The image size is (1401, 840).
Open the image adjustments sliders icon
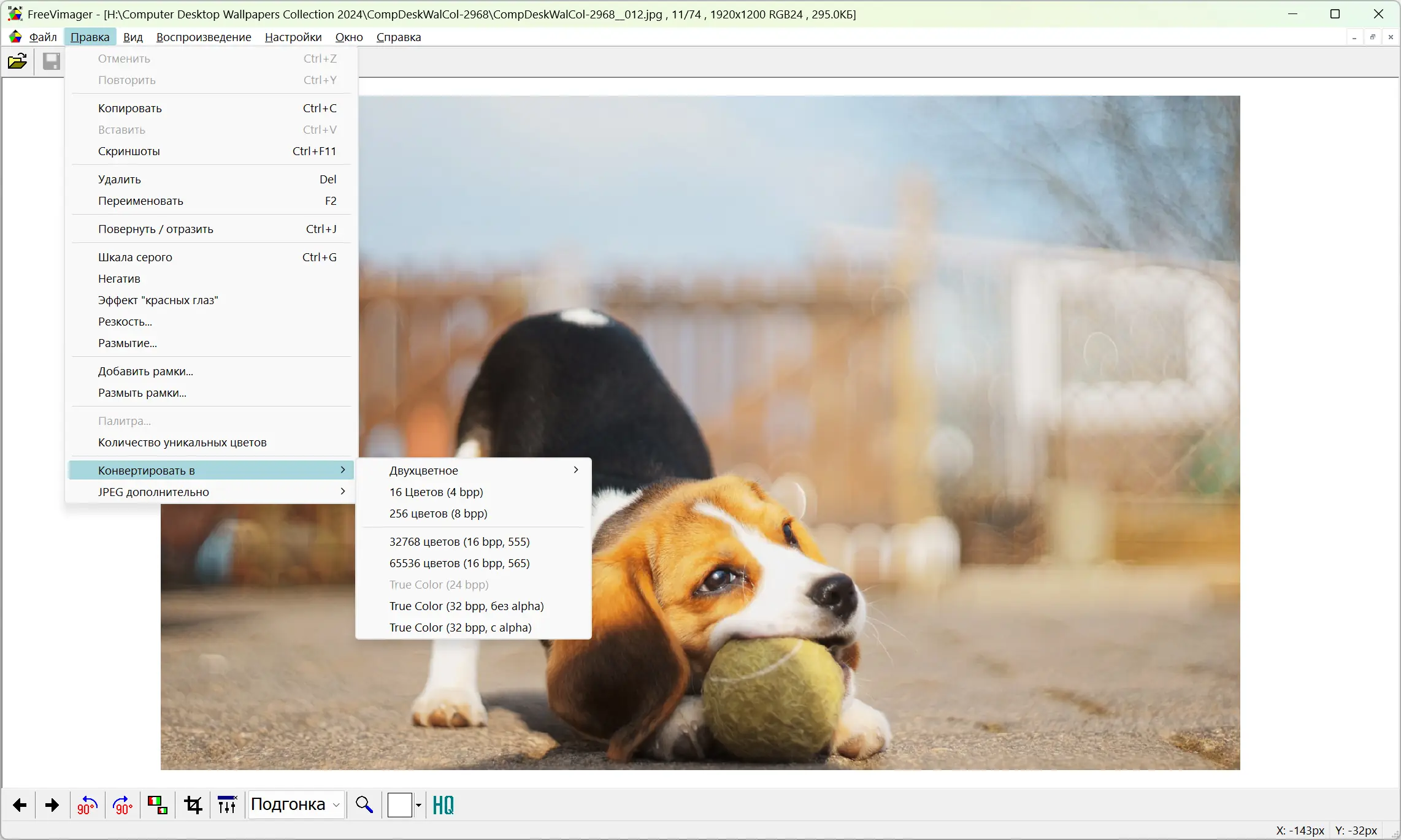coord(227,804)
